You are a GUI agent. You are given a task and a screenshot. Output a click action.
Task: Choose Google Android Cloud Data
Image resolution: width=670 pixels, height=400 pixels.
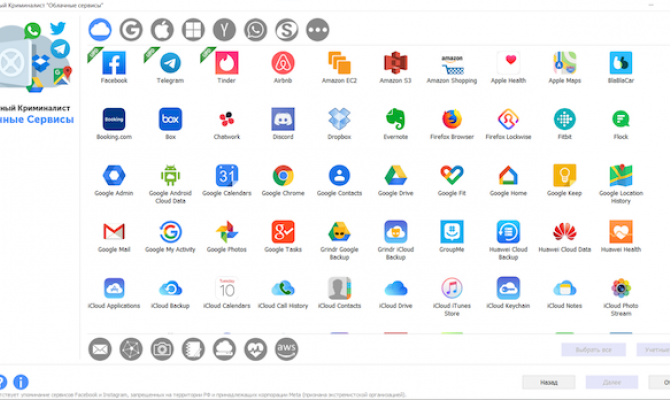tap(170, 176)
